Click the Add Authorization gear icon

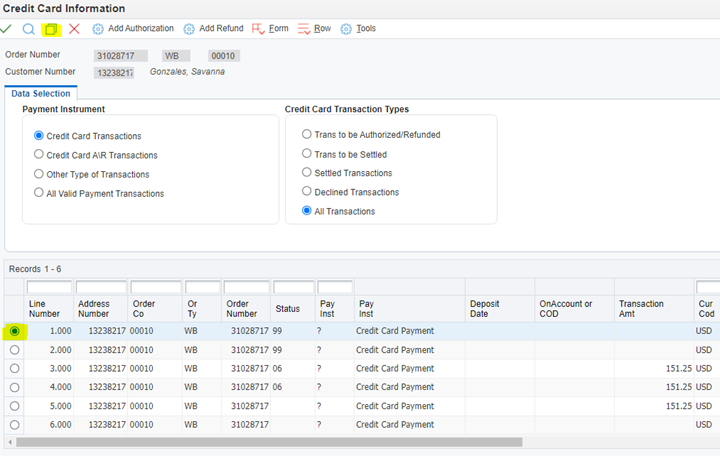tap(98, 29)
